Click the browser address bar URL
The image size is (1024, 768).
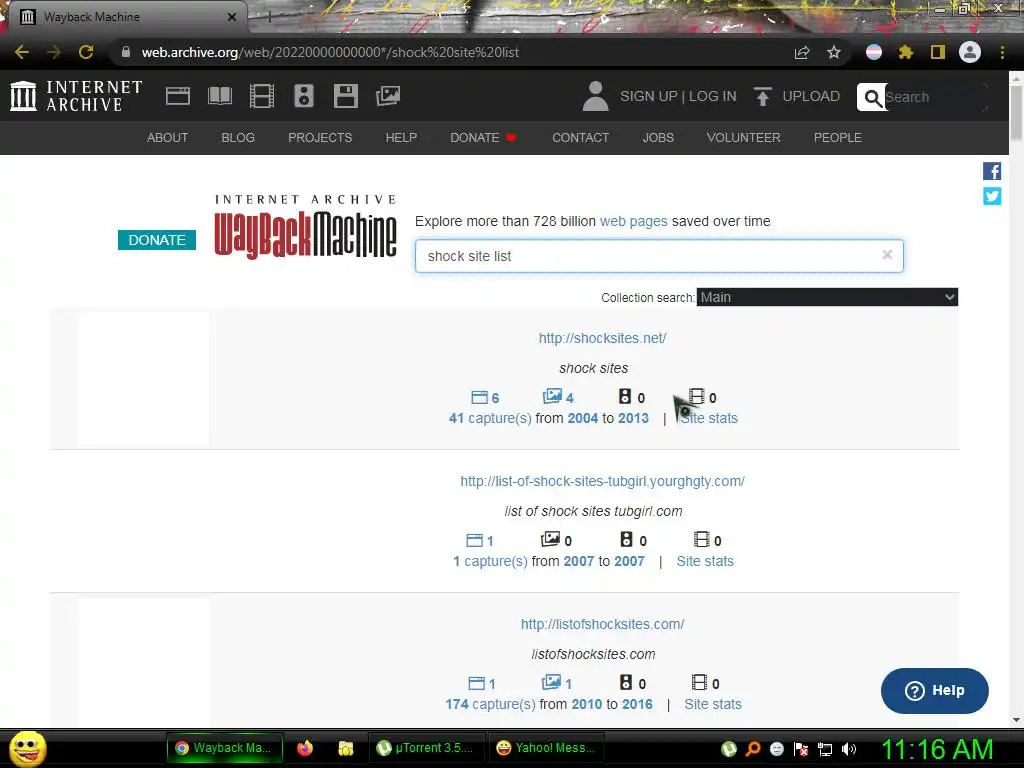(330, 52)
